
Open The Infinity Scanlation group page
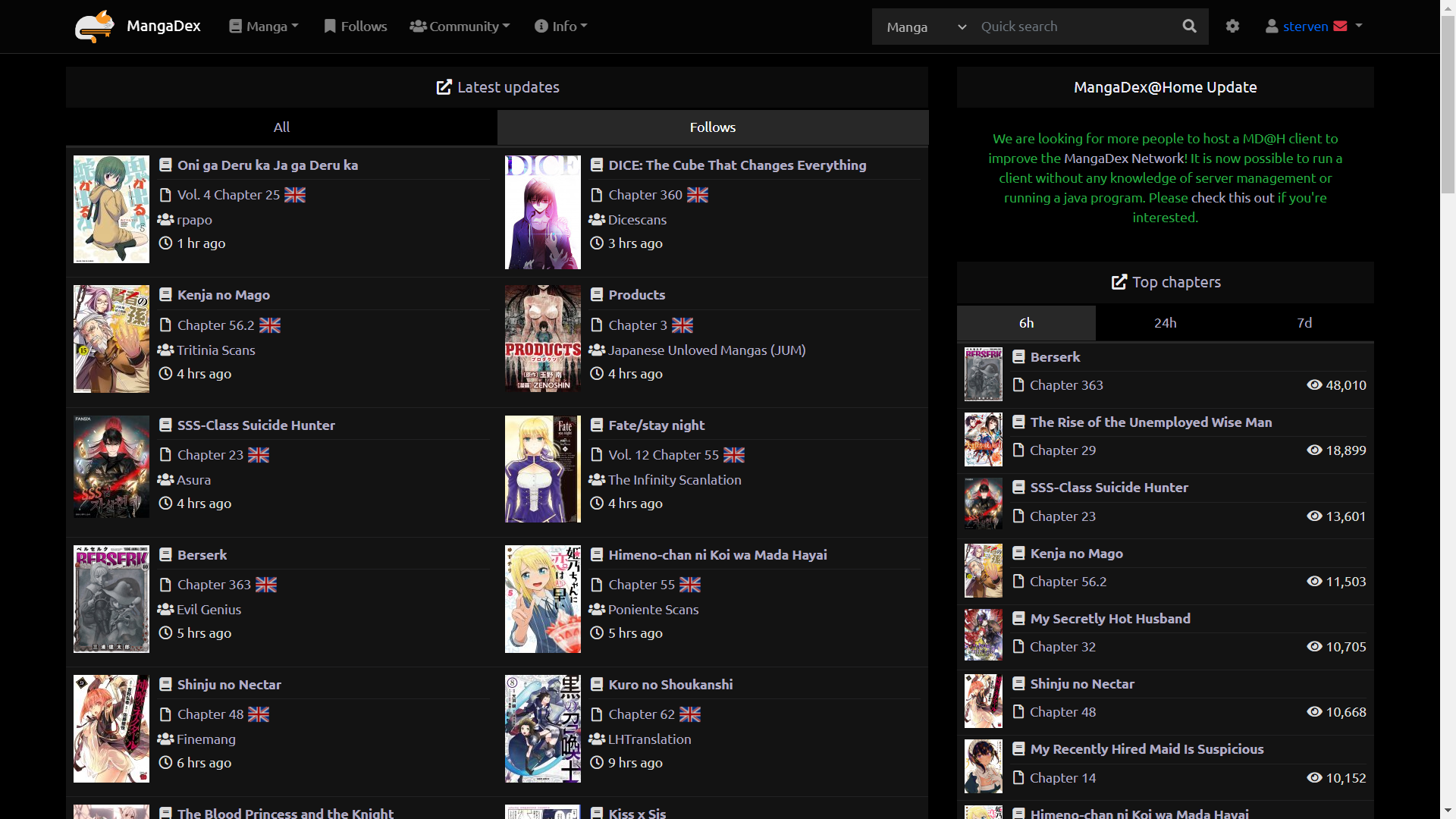click(x=675, y=480)
